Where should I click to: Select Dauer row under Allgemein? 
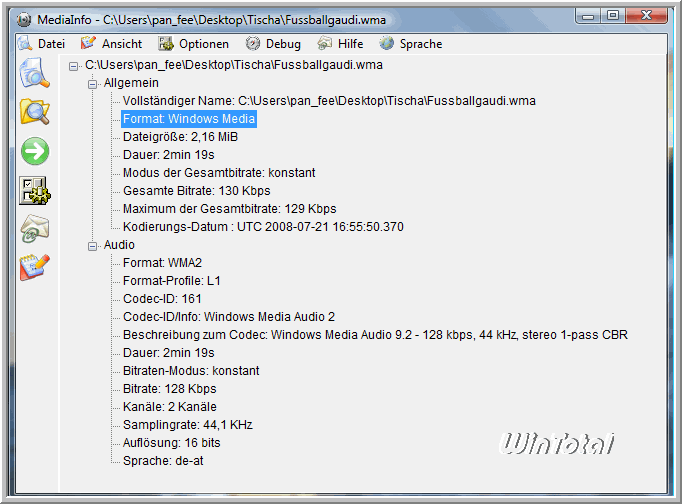point(169,155)
